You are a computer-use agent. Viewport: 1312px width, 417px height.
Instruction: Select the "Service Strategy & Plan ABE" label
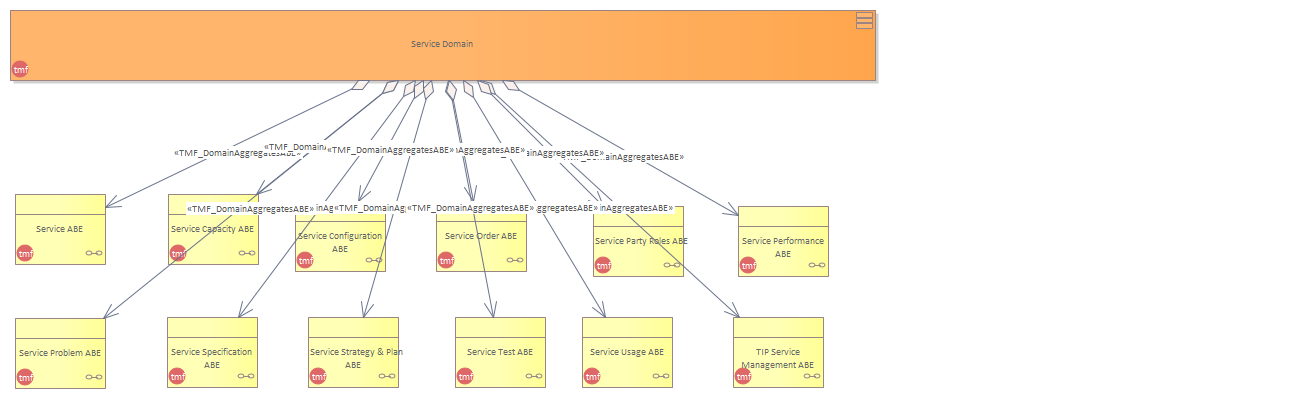[x=356, y=358]
